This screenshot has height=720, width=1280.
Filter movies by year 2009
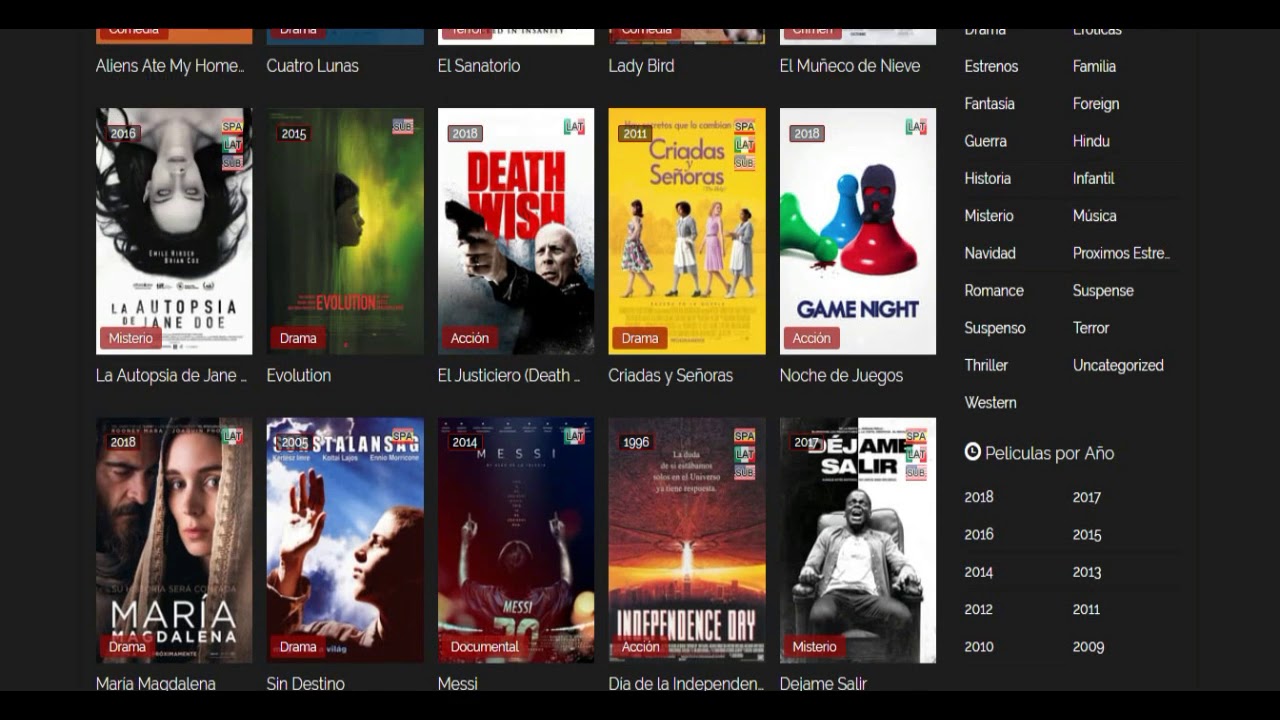(1089, 647)
